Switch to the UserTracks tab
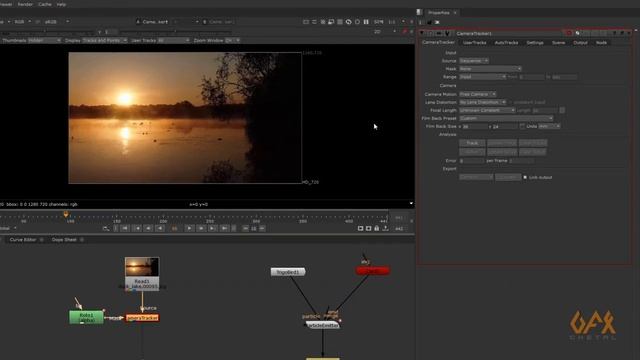640x360 pixels. coord(474,42)
